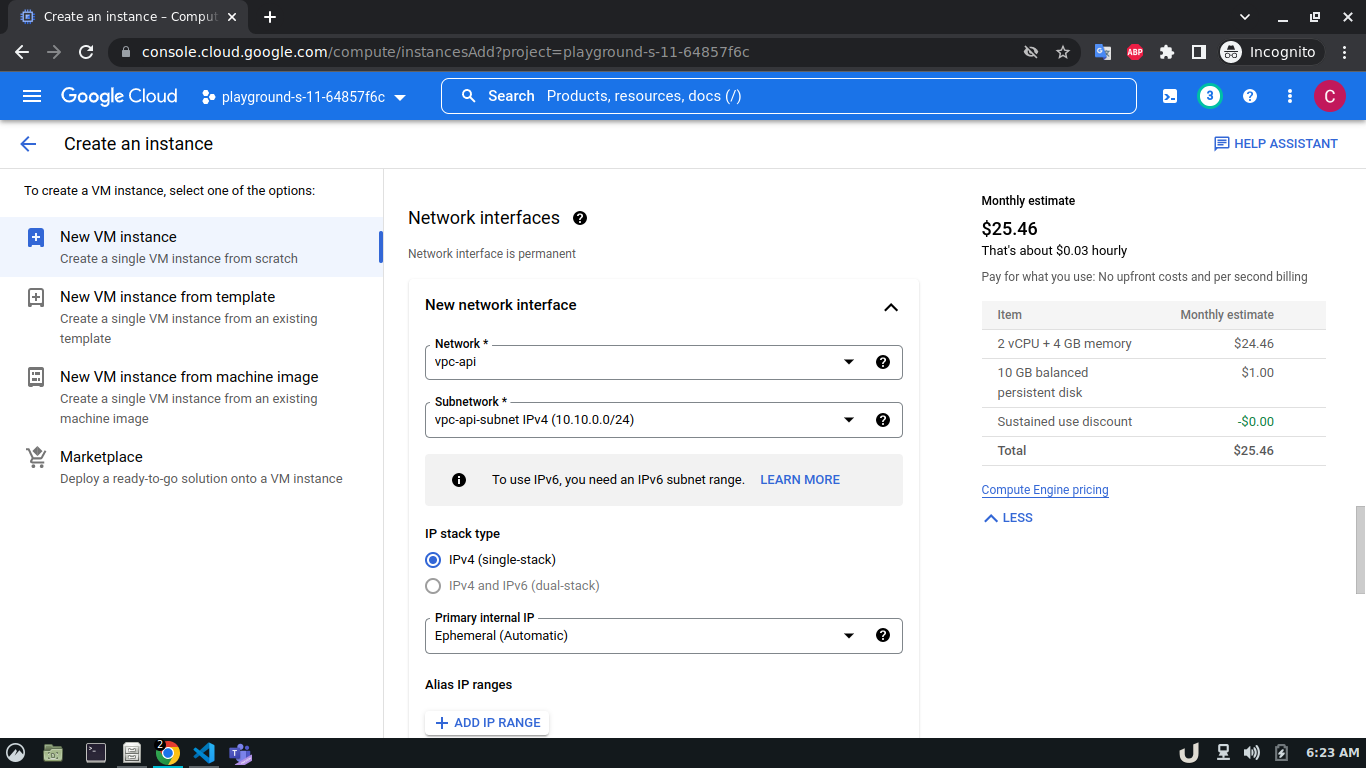Show help for the Subnetwork field
This screenshot has height=768, width=1366.
(883, 420)
